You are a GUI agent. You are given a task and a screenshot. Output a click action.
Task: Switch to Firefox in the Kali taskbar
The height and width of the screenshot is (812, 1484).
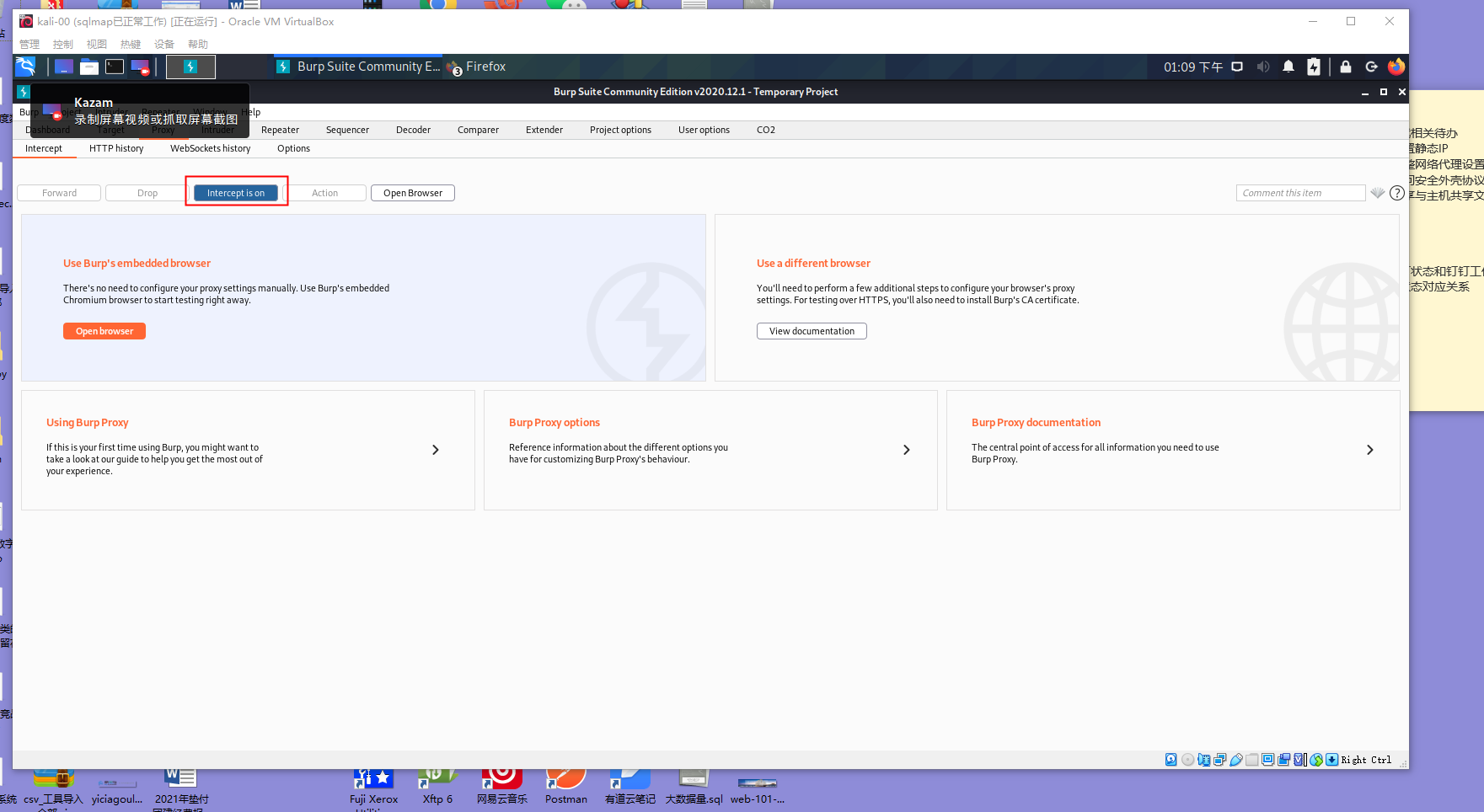(477, 67)
